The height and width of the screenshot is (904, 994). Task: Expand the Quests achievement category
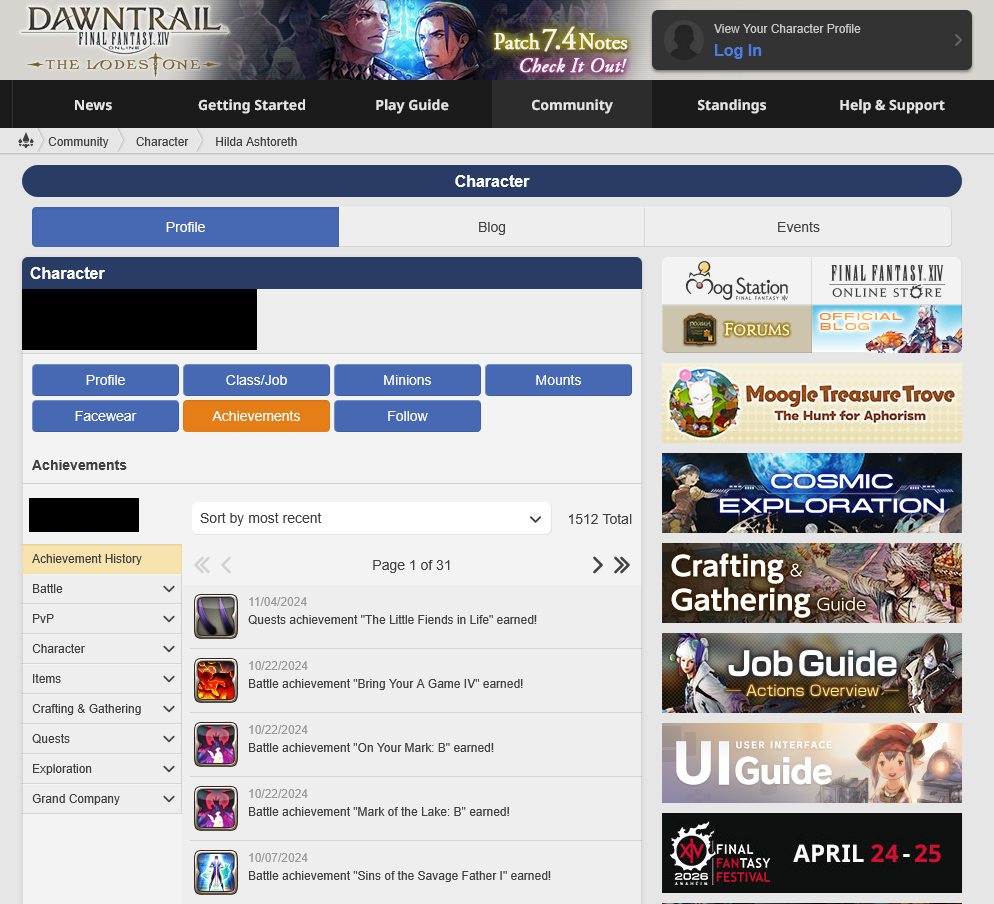click(x=101, y=739)
